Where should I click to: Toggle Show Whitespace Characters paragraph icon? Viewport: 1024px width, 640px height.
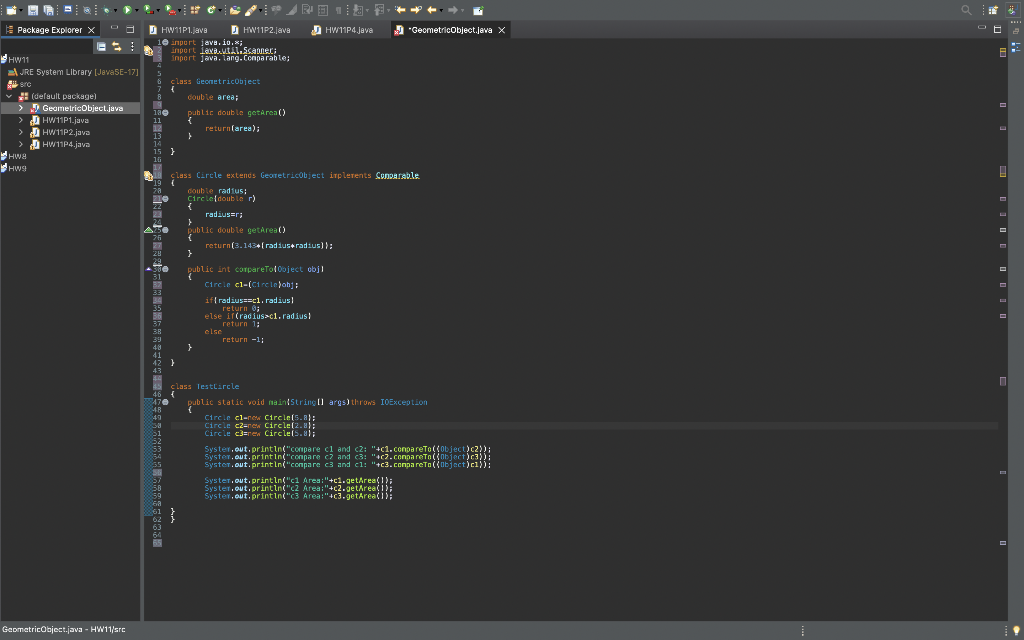click(338, 10)
